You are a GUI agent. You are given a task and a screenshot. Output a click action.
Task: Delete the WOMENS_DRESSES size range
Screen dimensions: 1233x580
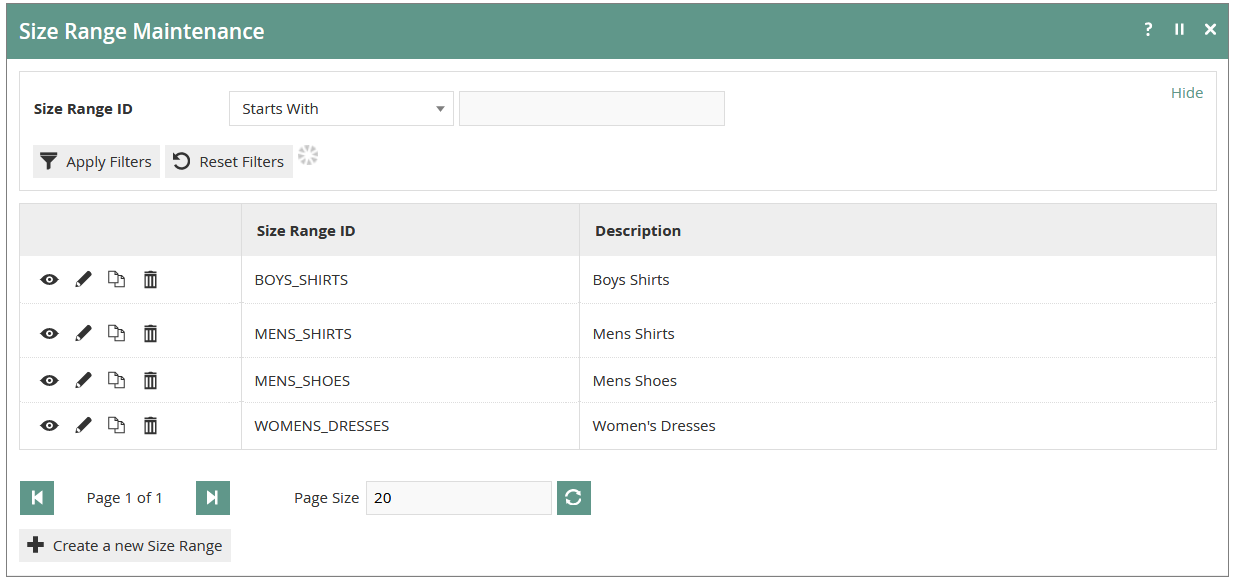coord(150,426)
